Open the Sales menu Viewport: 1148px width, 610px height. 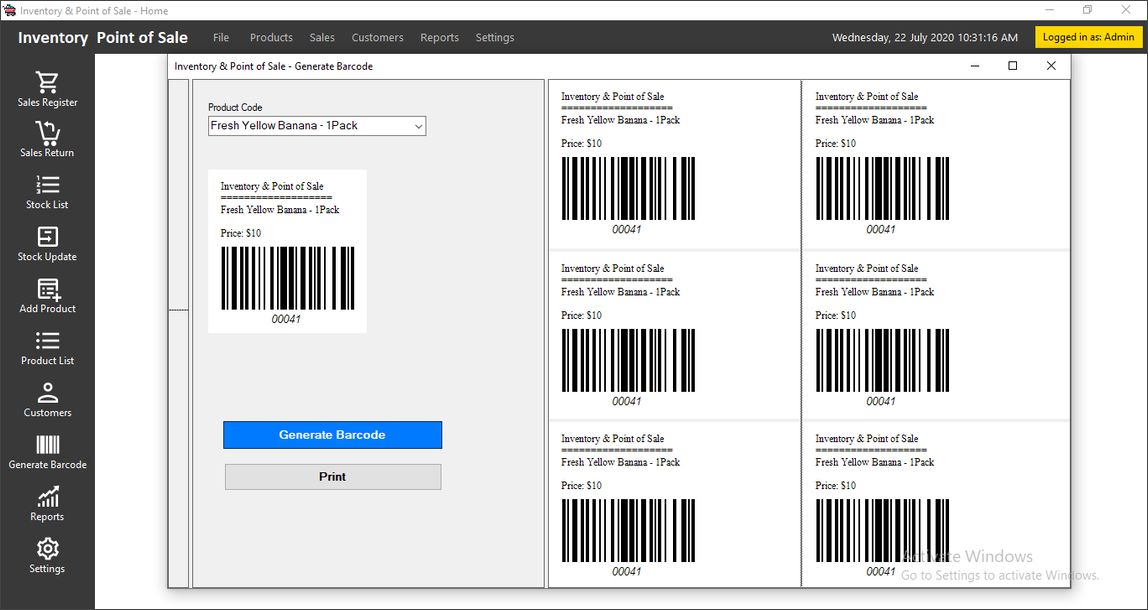(322, 38)
